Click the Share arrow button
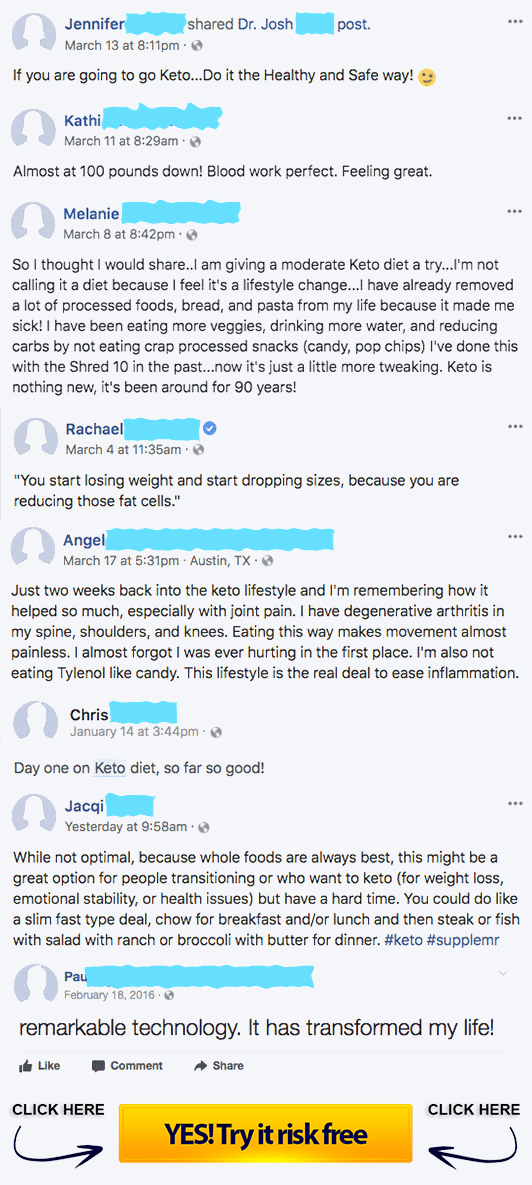 point(219,1066)
